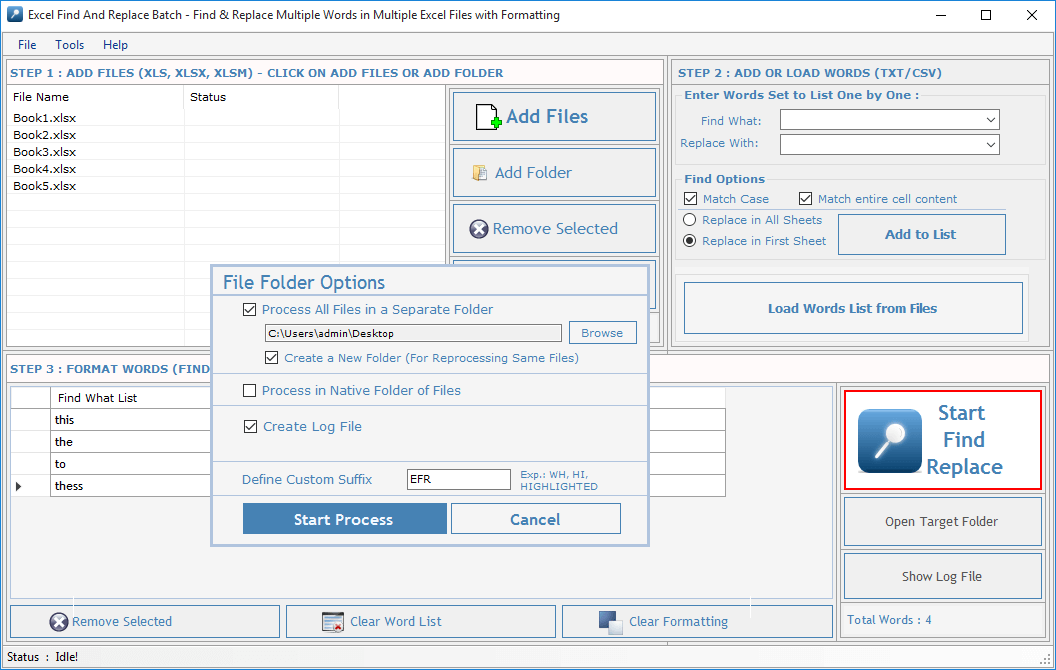Click the bottom Remove Selected X icon
Image resolution: width=1056 pixels, height=670 pixels.
click(59, 622)
